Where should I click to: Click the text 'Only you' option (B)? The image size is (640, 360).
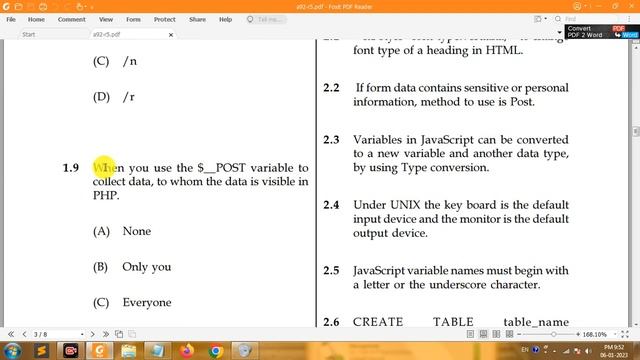[147, 267]
